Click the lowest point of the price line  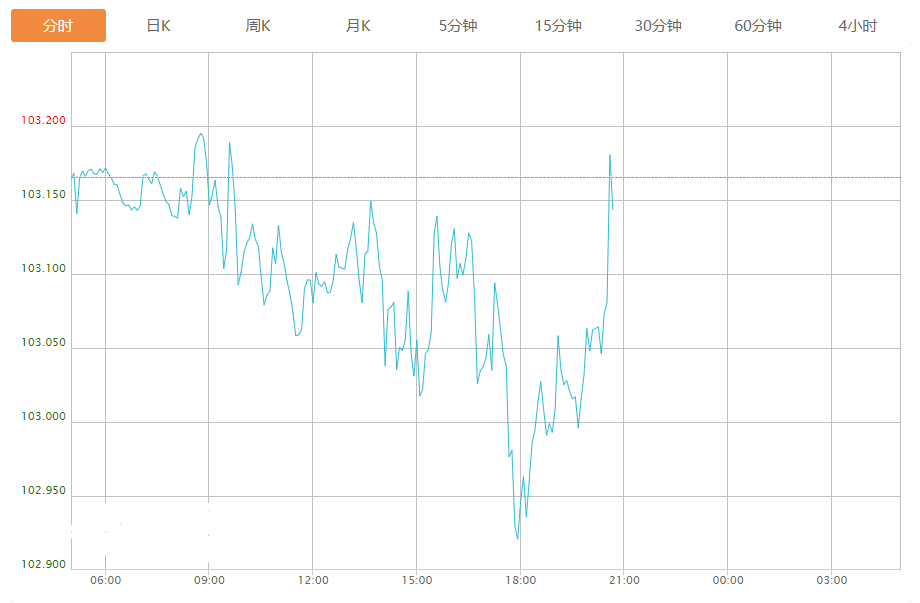[518, 539]
